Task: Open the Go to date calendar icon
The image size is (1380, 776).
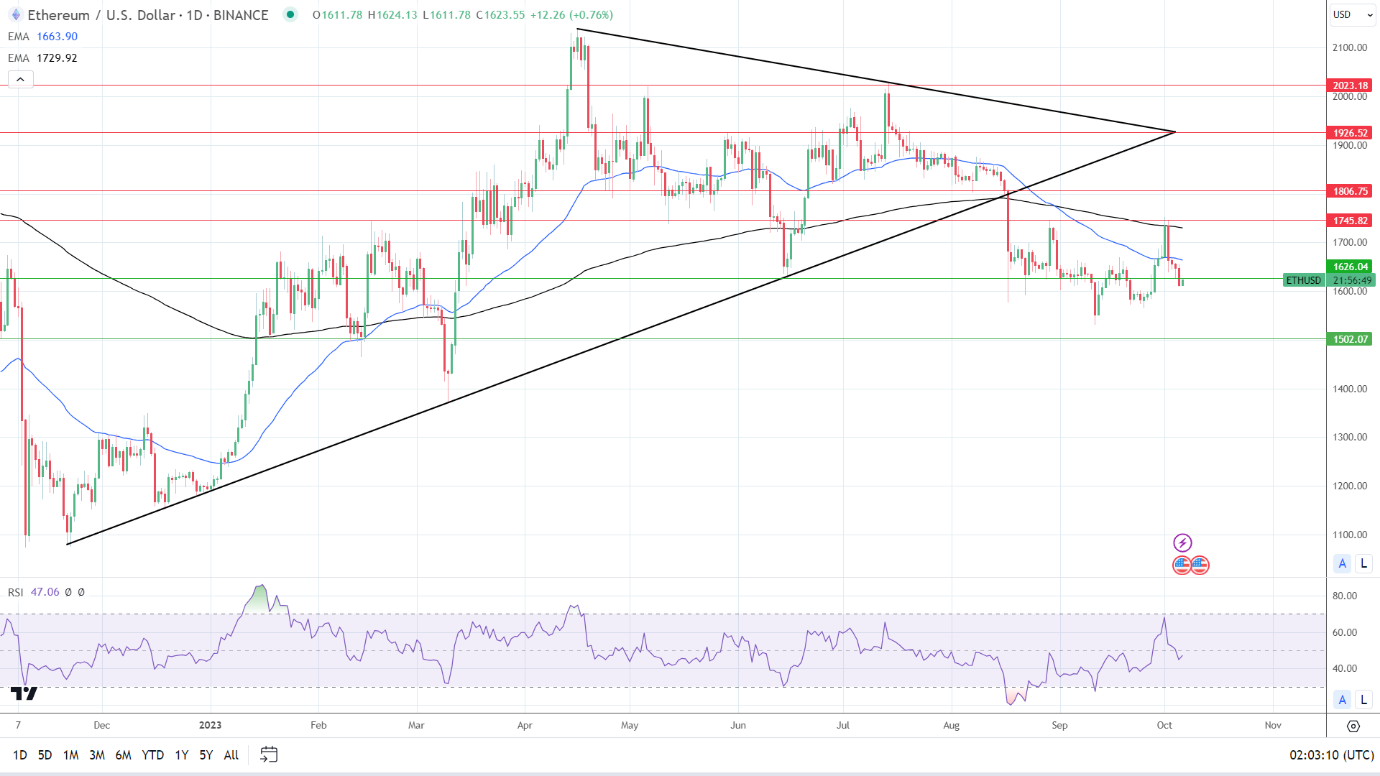Action: coord(268,754)
